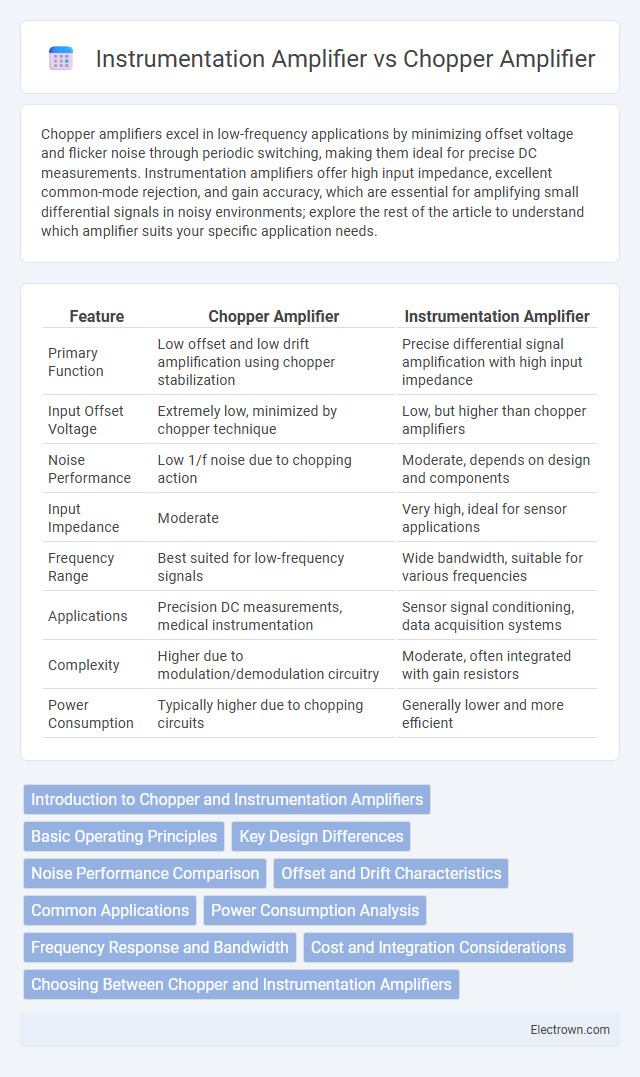The height and width of the screenshot is (1077, 640).
Task: Select the Primary Function row label
Action: pyautogui.click(x=76, y=362)
